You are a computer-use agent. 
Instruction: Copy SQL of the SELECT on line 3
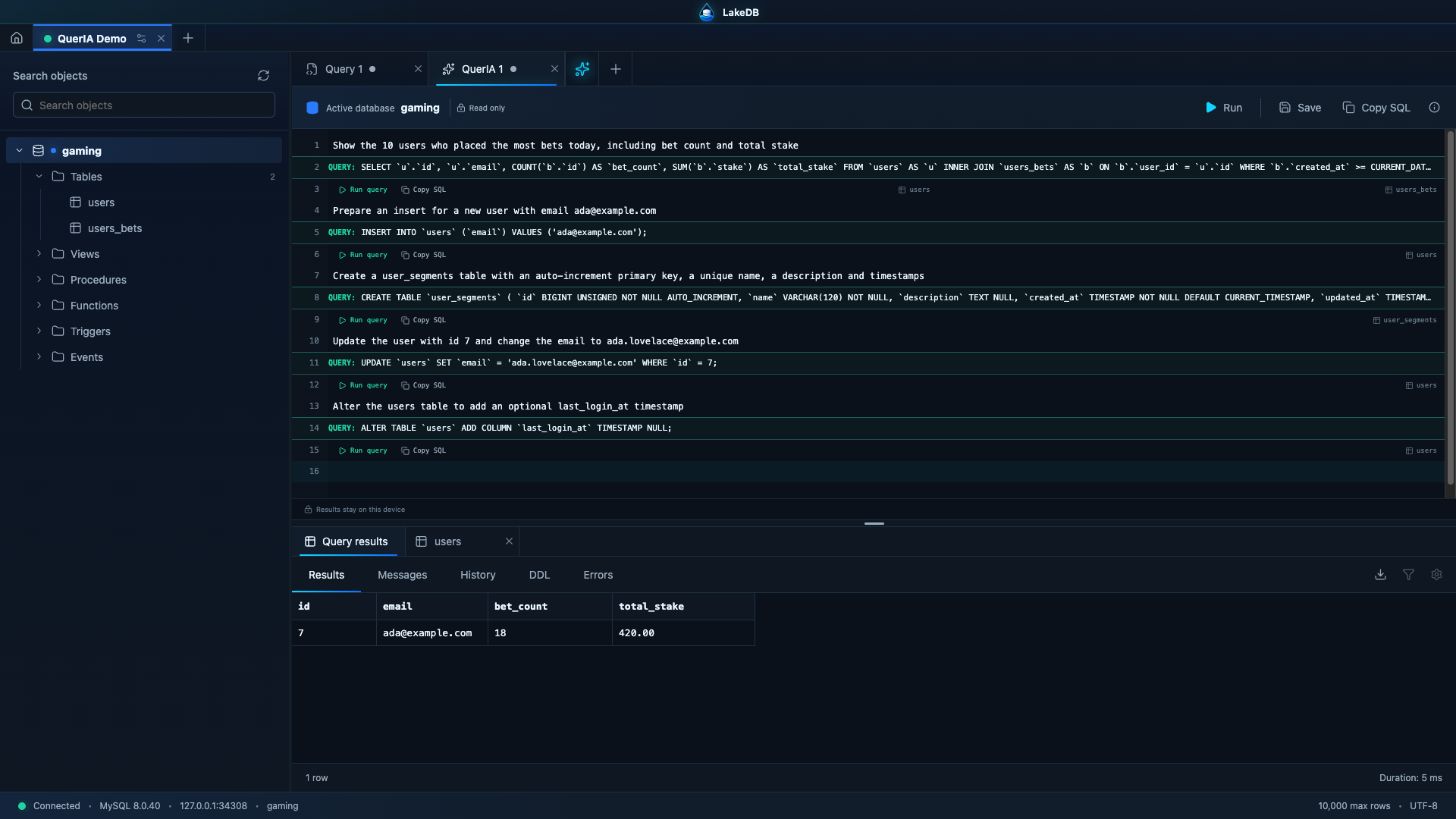point(424,190)
